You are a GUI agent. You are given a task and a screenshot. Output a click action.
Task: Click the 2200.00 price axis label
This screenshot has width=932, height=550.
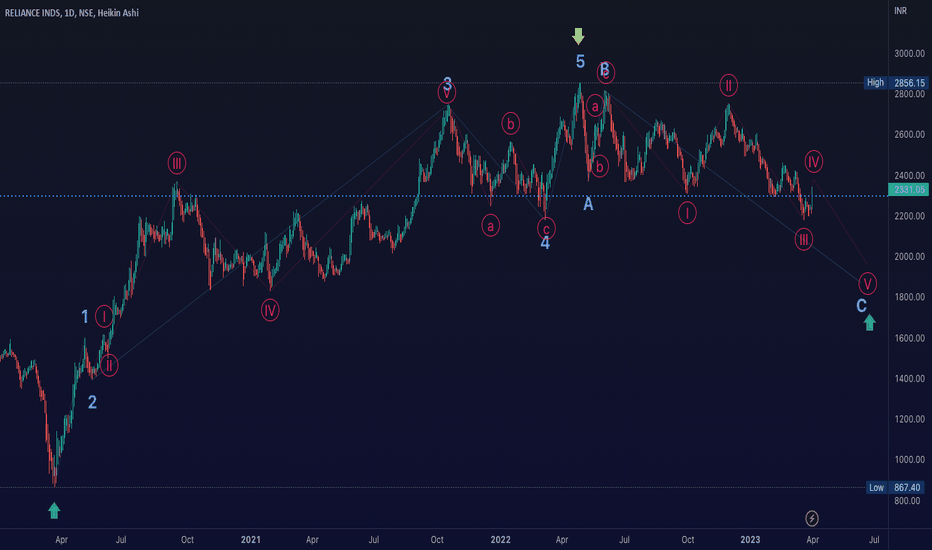[909, 216]
